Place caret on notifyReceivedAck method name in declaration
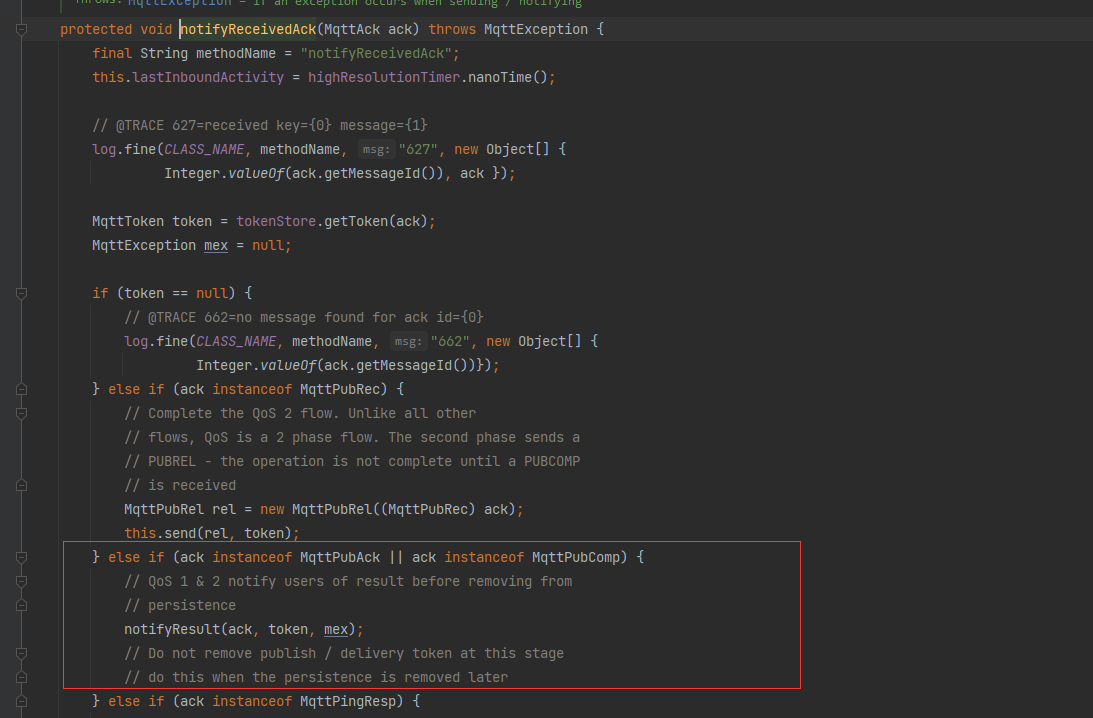 click(x=248, y=29)
